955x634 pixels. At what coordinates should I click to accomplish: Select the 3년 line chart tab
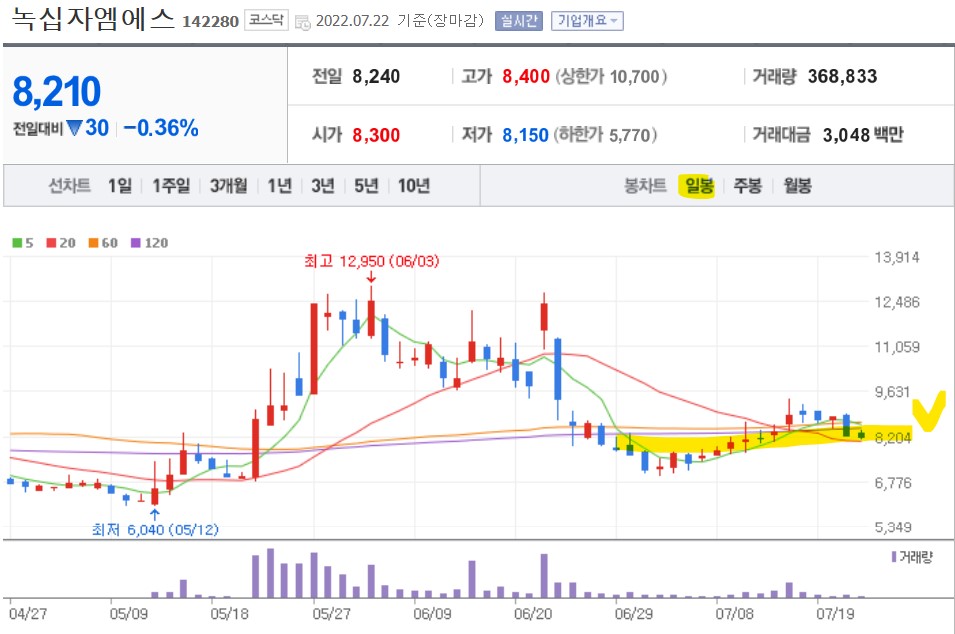point(323,185)
